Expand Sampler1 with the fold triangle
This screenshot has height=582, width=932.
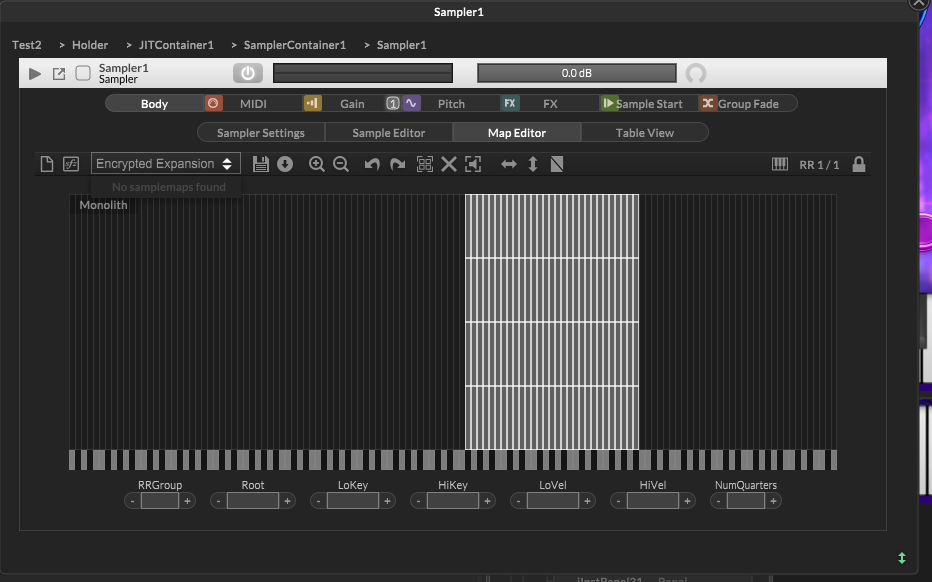pyautogui.click(x=35, y=73)
